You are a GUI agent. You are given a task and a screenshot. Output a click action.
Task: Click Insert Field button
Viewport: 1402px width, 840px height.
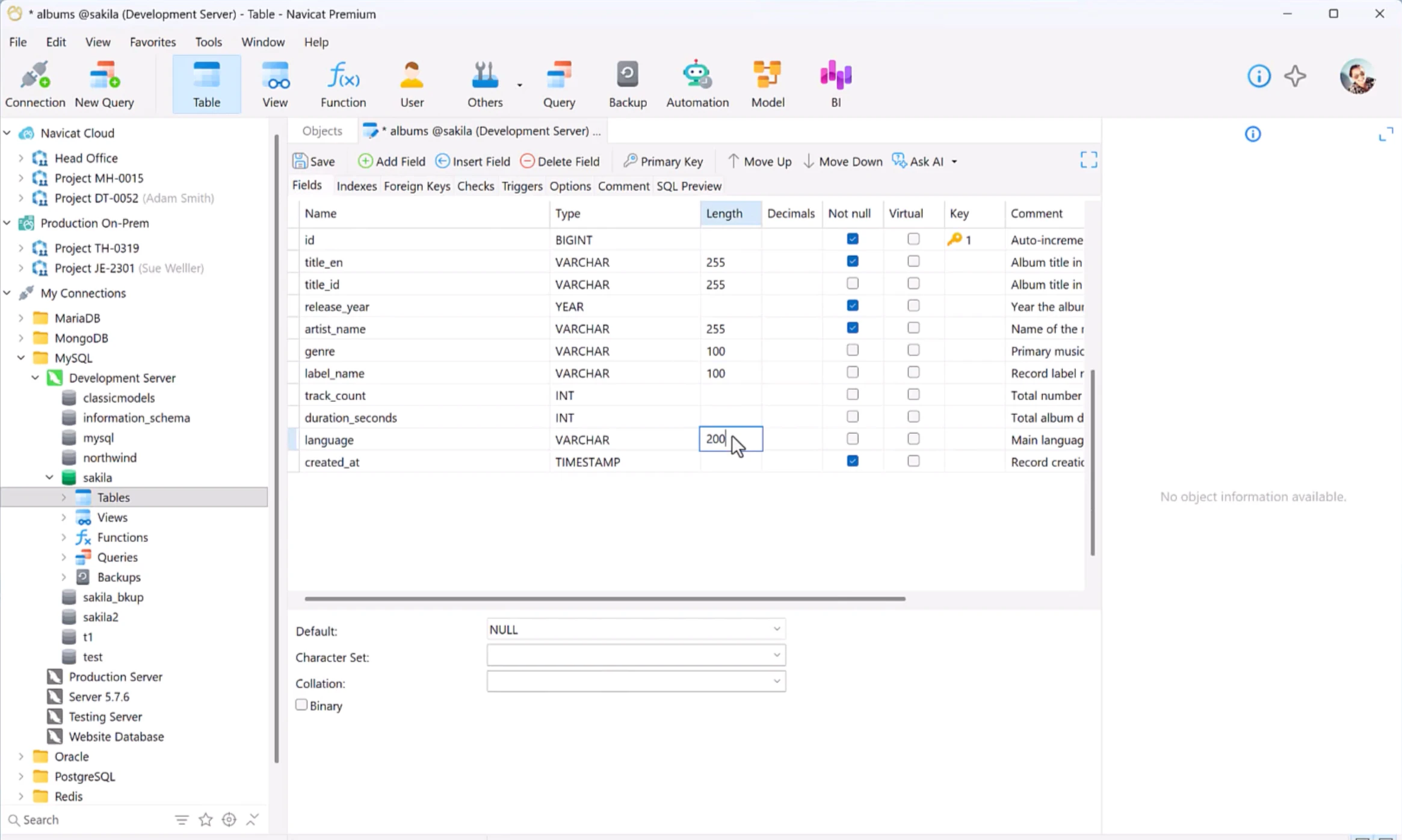tap(472, 161)
